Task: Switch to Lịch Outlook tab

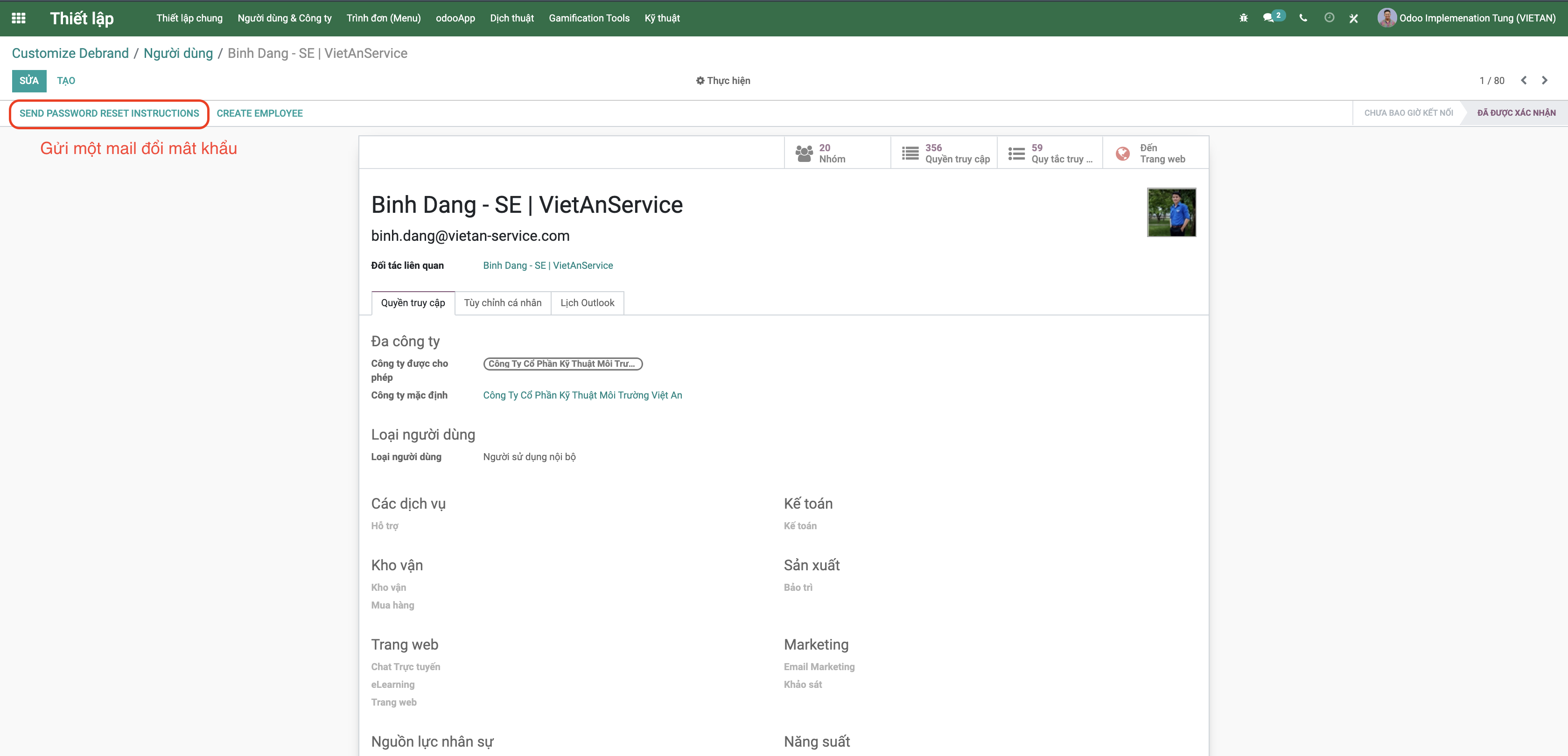Action: (587, 303)
